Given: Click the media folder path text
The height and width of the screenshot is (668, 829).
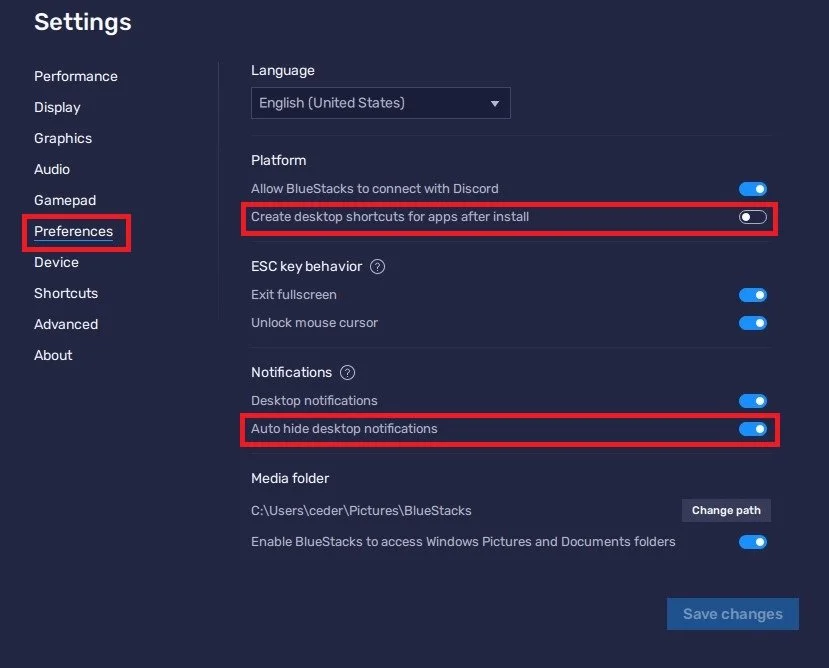Looking at the screenshot, I should pyautogui.click(x=361, y=511).
